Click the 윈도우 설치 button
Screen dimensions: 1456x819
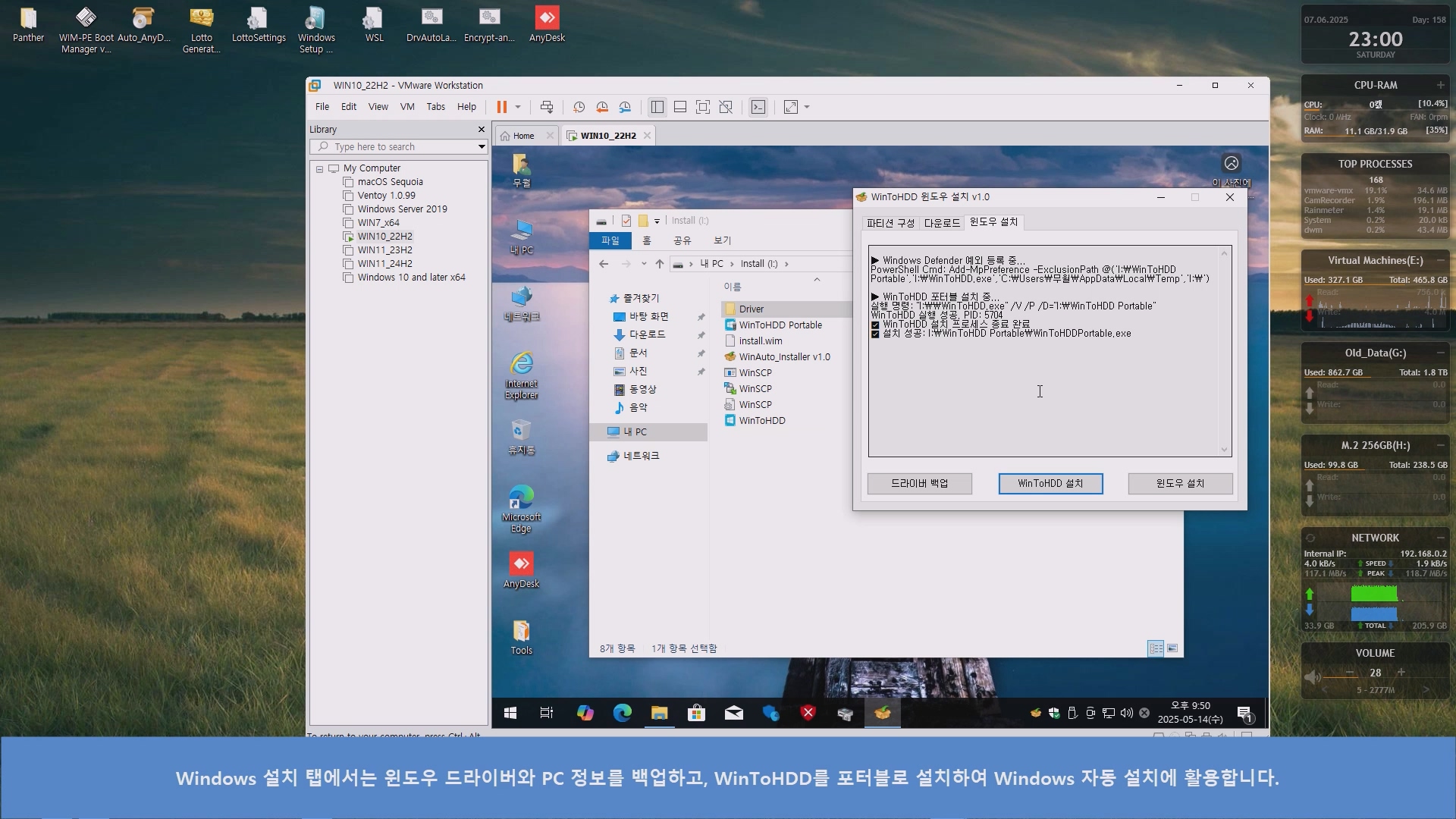click(x=1180, y=484)
